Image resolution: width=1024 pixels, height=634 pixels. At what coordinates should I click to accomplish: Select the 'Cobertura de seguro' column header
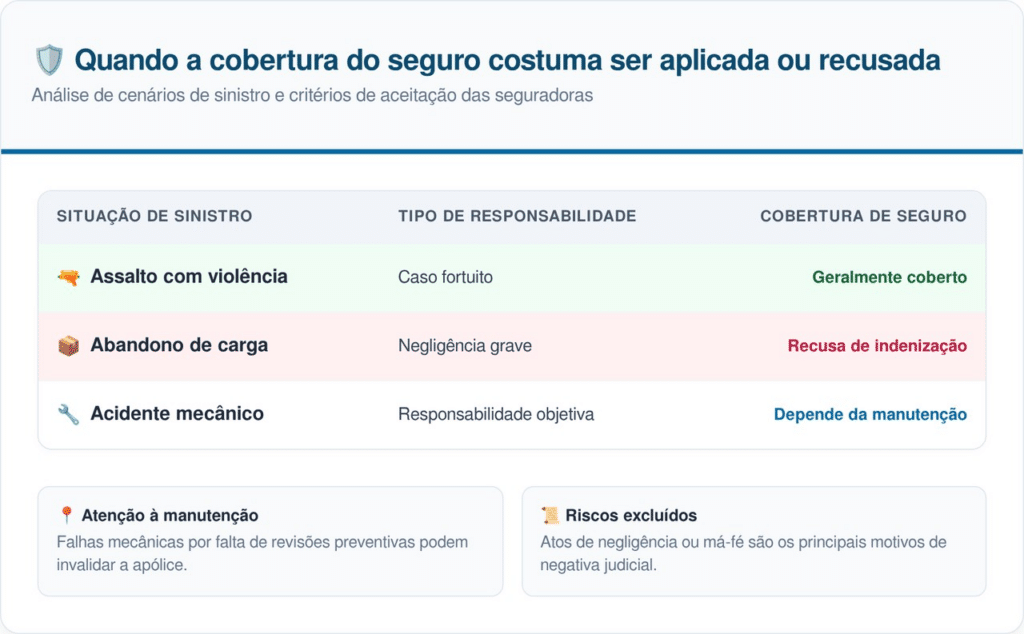(x=863, y=216)
